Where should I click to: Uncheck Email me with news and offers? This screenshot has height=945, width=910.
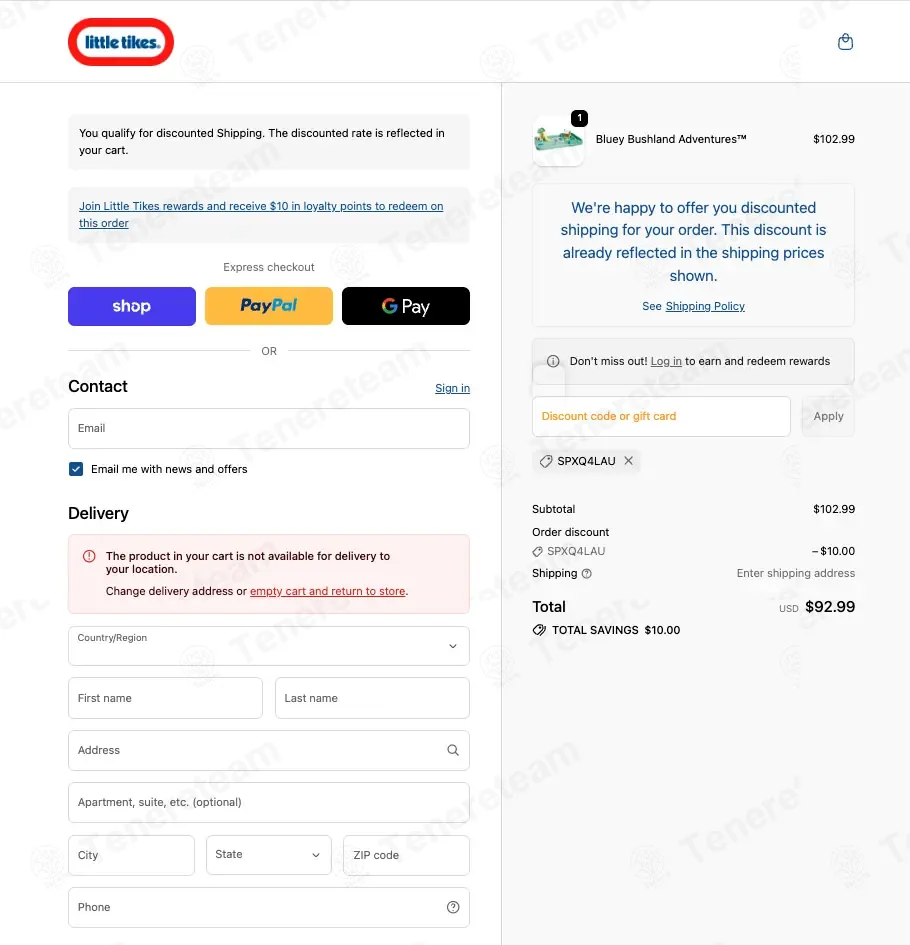tap(76, 469)
